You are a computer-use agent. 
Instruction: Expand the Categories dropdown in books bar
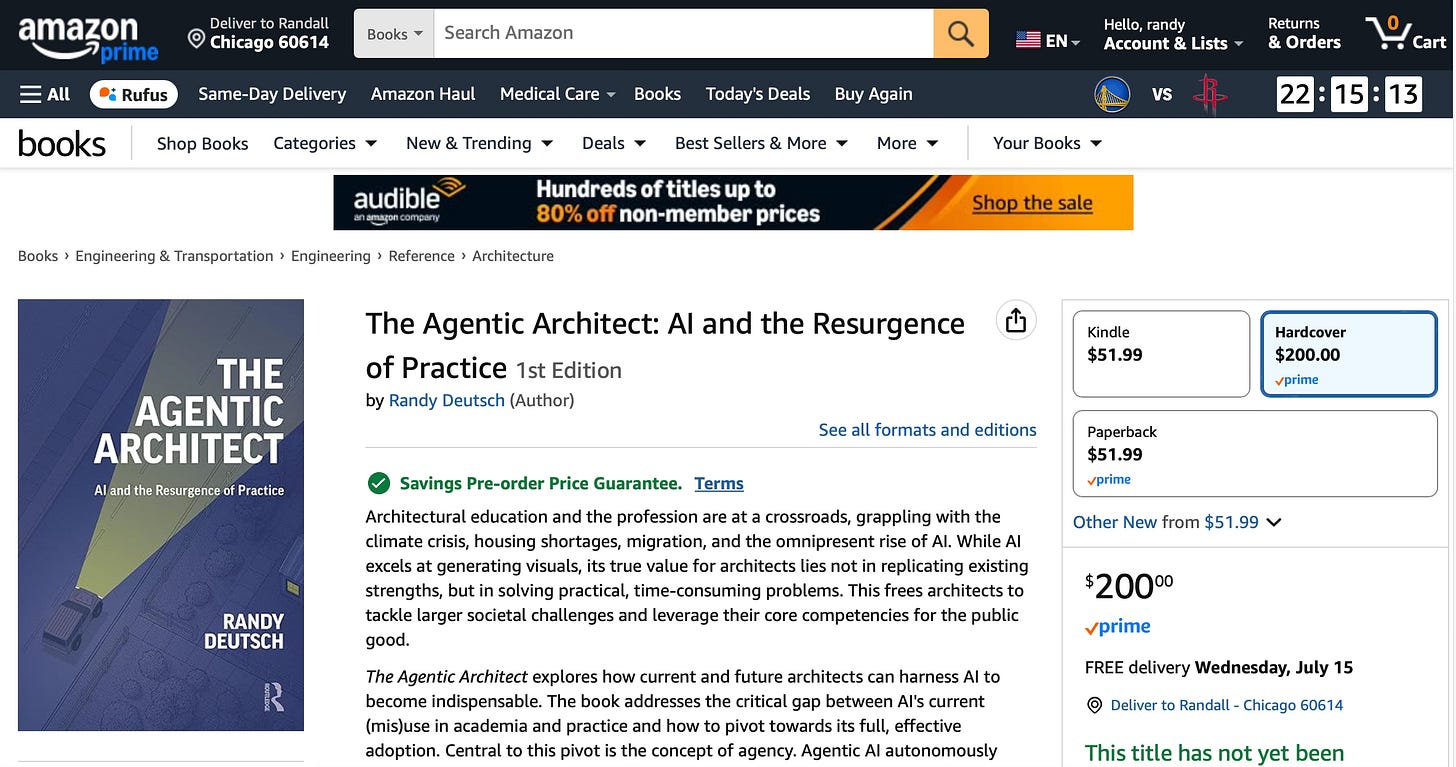pyautogui.click(x=325, y=143)
